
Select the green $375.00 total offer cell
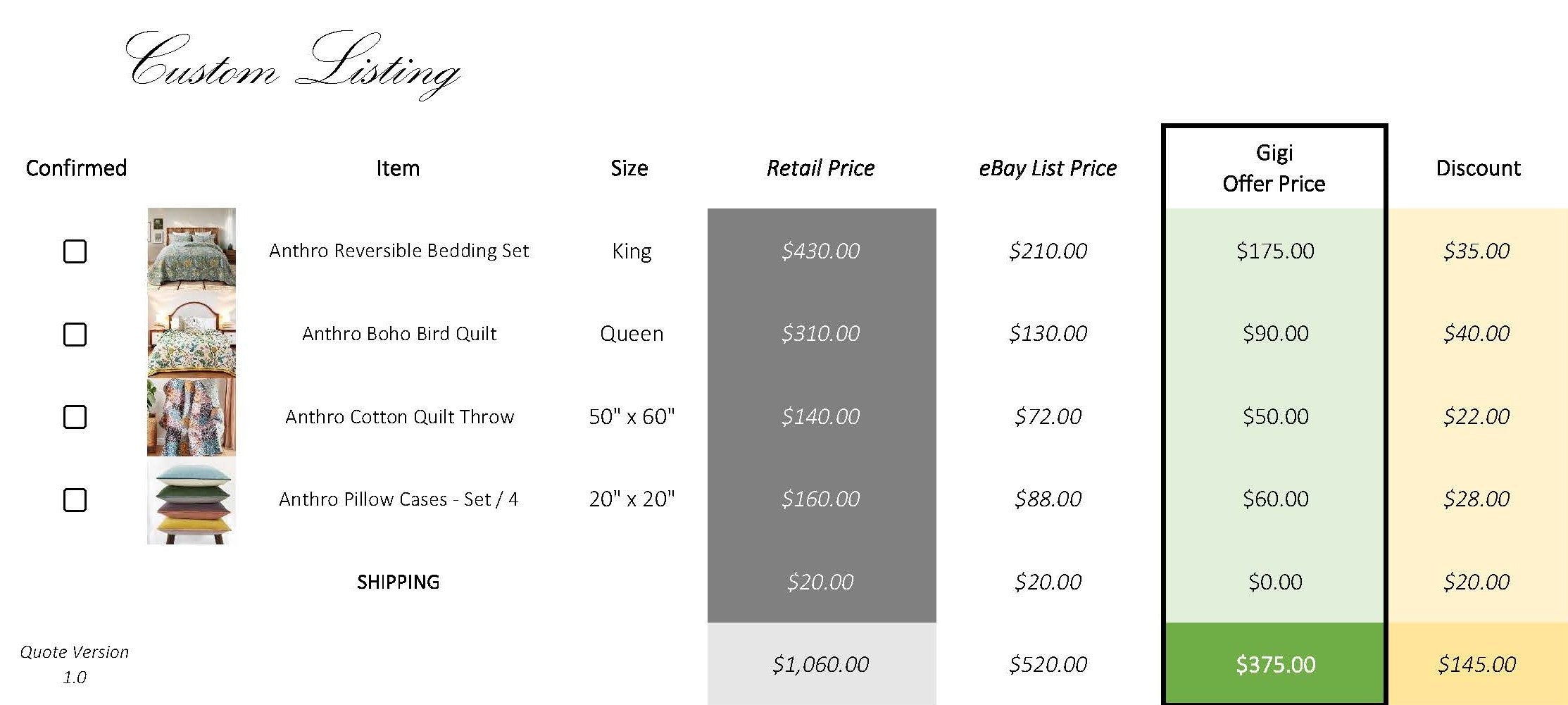[1275, 664]
